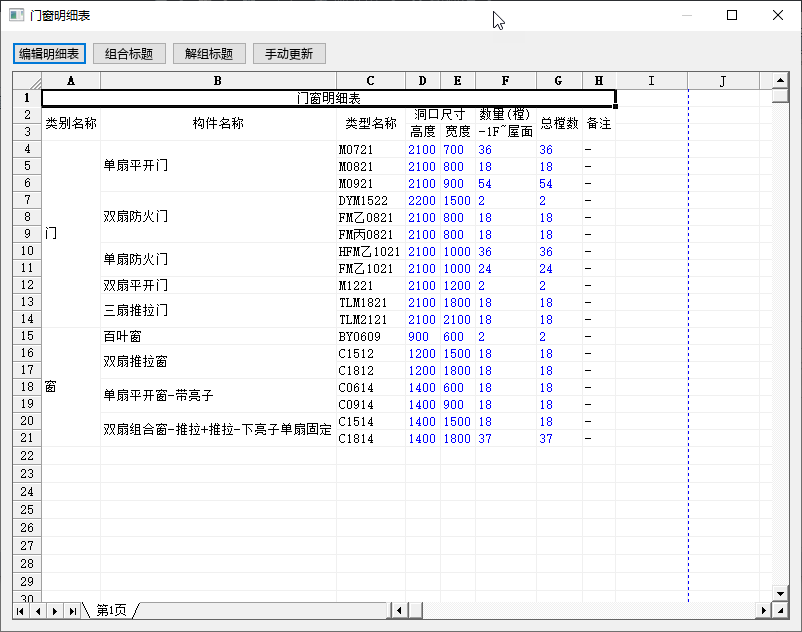Select column B header
This screenshot has width=802, height=632.
pyautogui.click(x=218, y=81)
